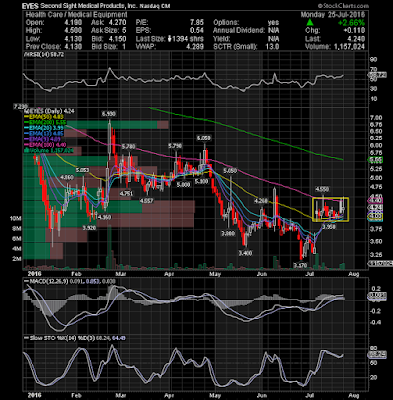Click the Options value yes
Screen dimensions: 393x400
pos(273,23)
